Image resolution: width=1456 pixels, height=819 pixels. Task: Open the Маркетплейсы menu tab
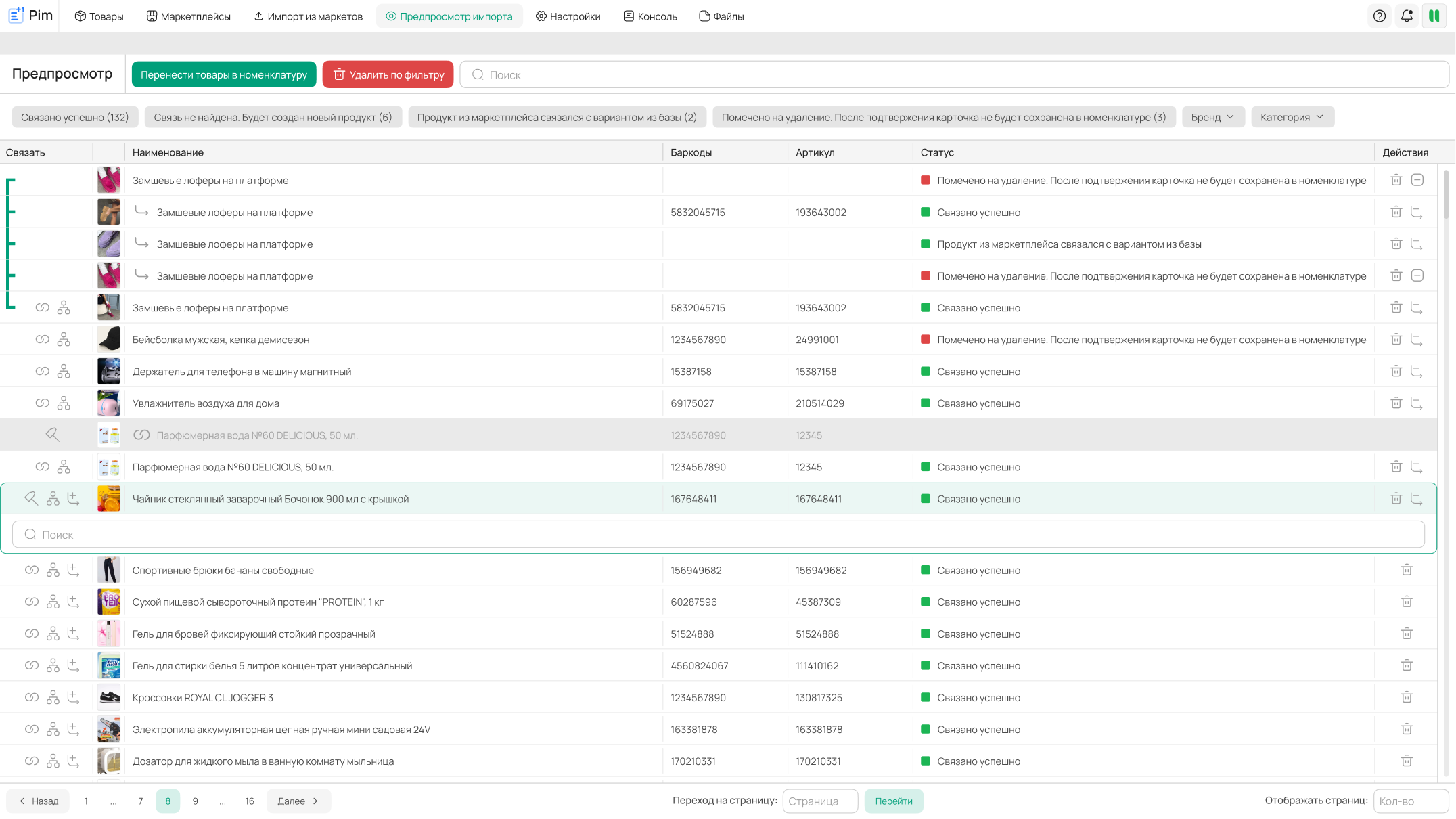tap(189, 16)
